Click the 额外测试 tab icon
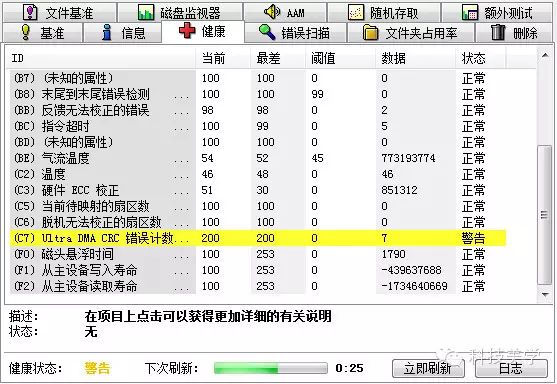557x384 pixels. [470, 12]
